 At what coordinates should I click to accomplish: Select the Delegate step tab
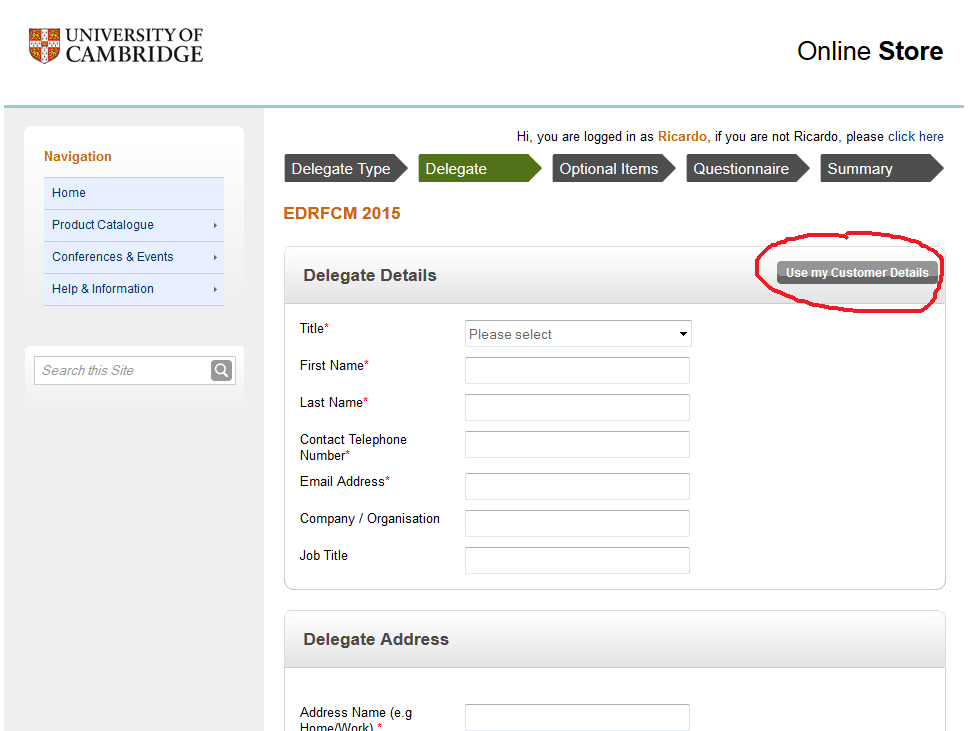coord(480,169)
